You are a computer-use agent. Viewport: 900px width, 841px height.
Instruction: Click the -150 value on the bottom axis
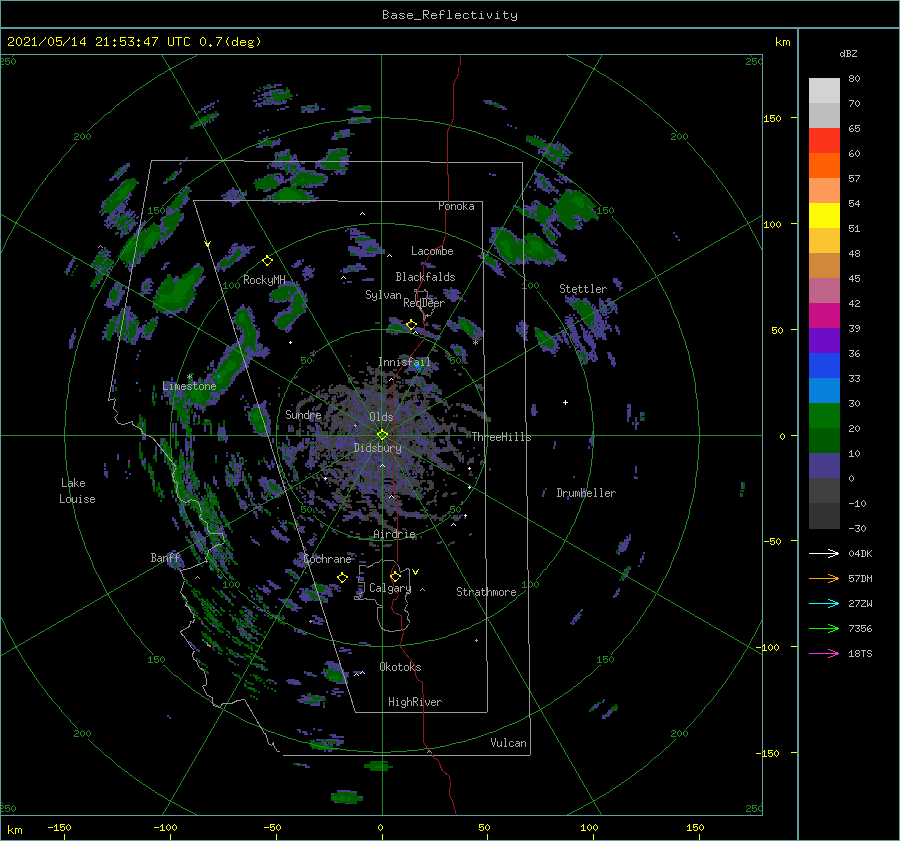pos(59,827)
